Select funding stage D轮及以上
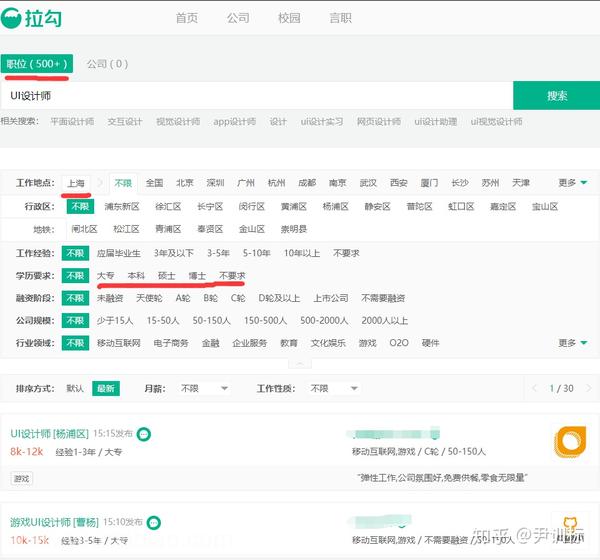The width and height of the screenshot is (600, 560). 279,298
